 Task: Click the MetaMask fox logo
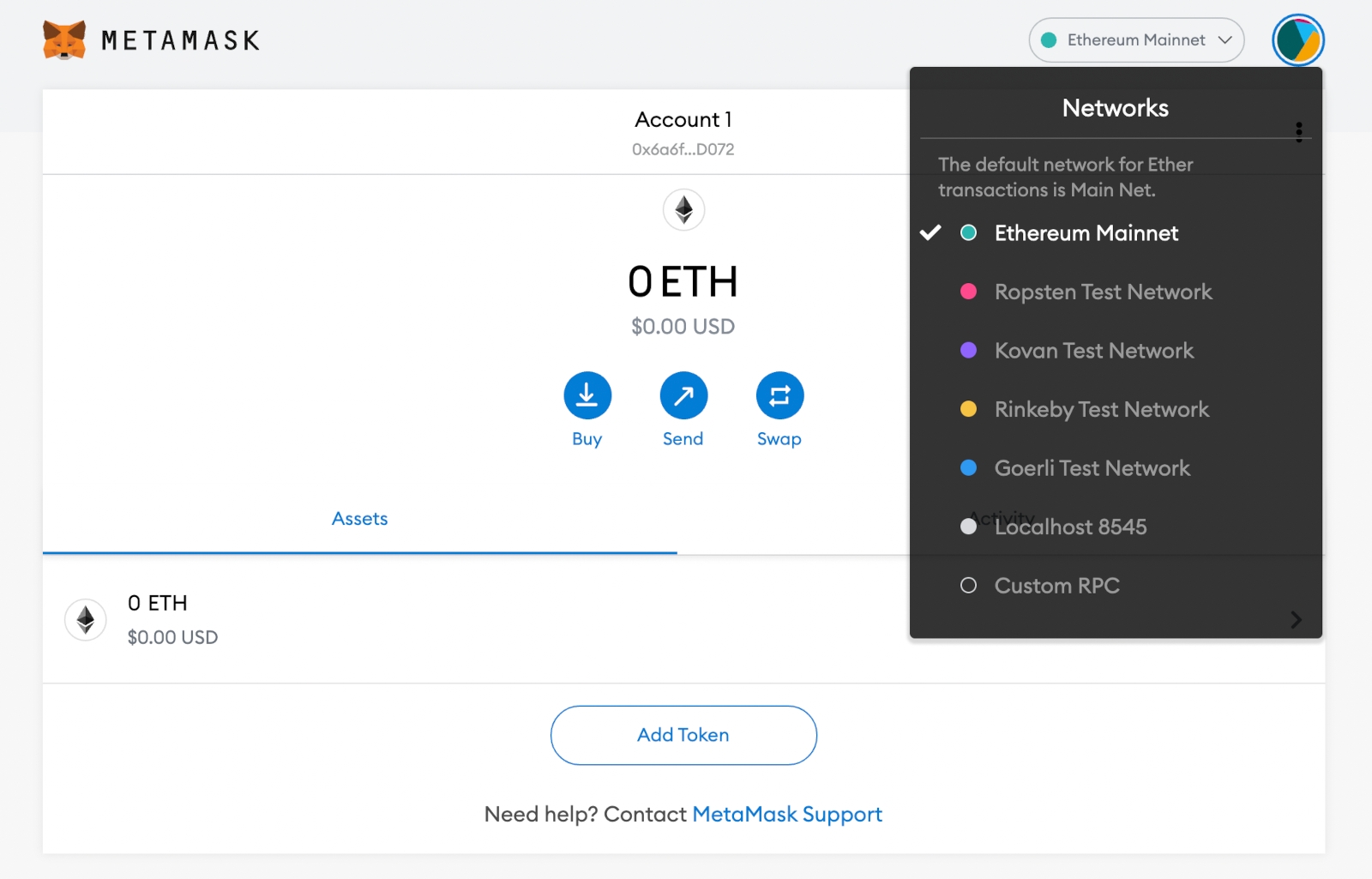click(x=64, y=40)
